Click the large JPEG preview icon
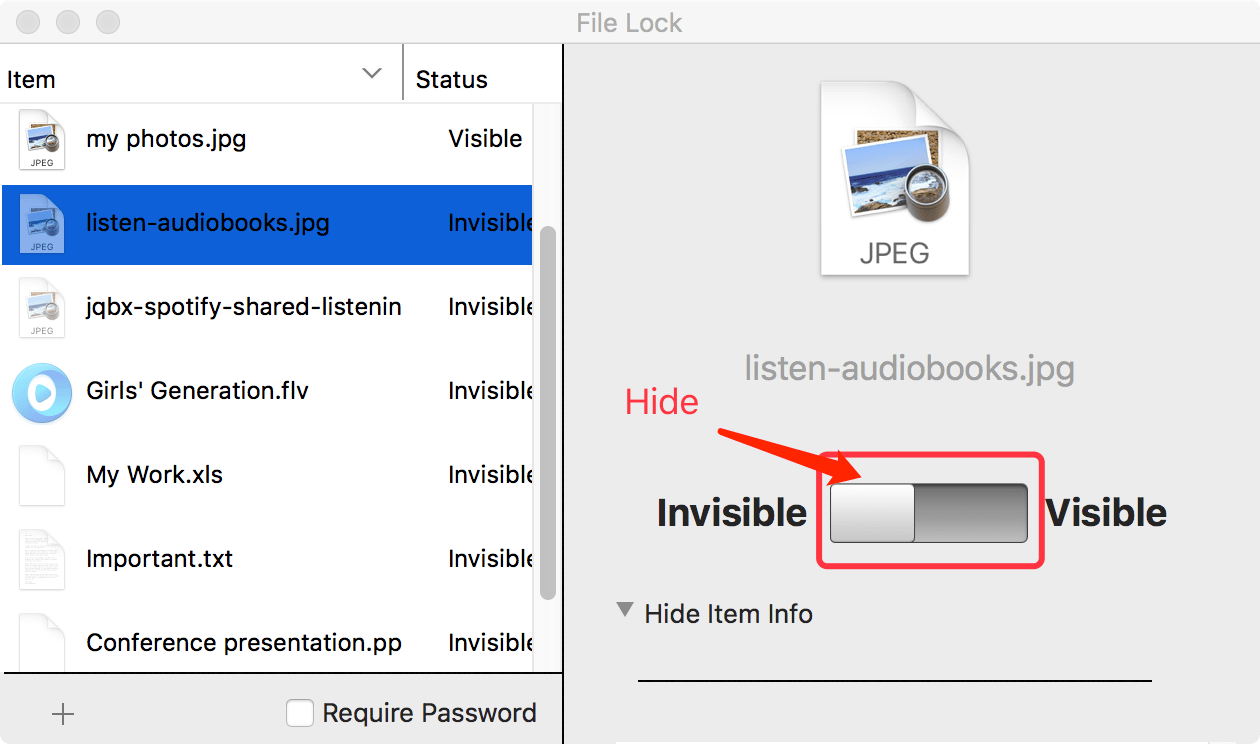The image size is (1260, 744). pos(893,178)
